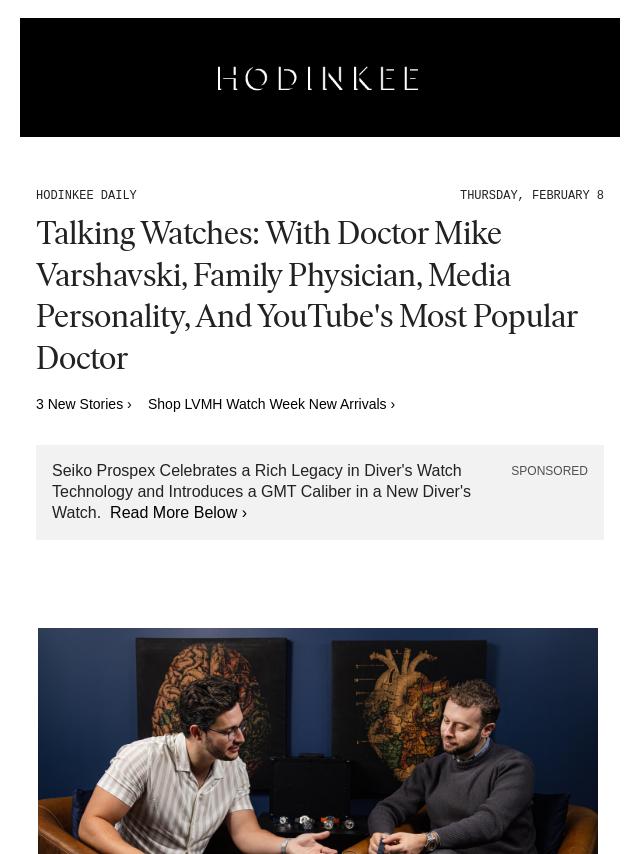Screen dimensions: 640x854
Task: Click the brain artwork in photo
Action: 212,703
